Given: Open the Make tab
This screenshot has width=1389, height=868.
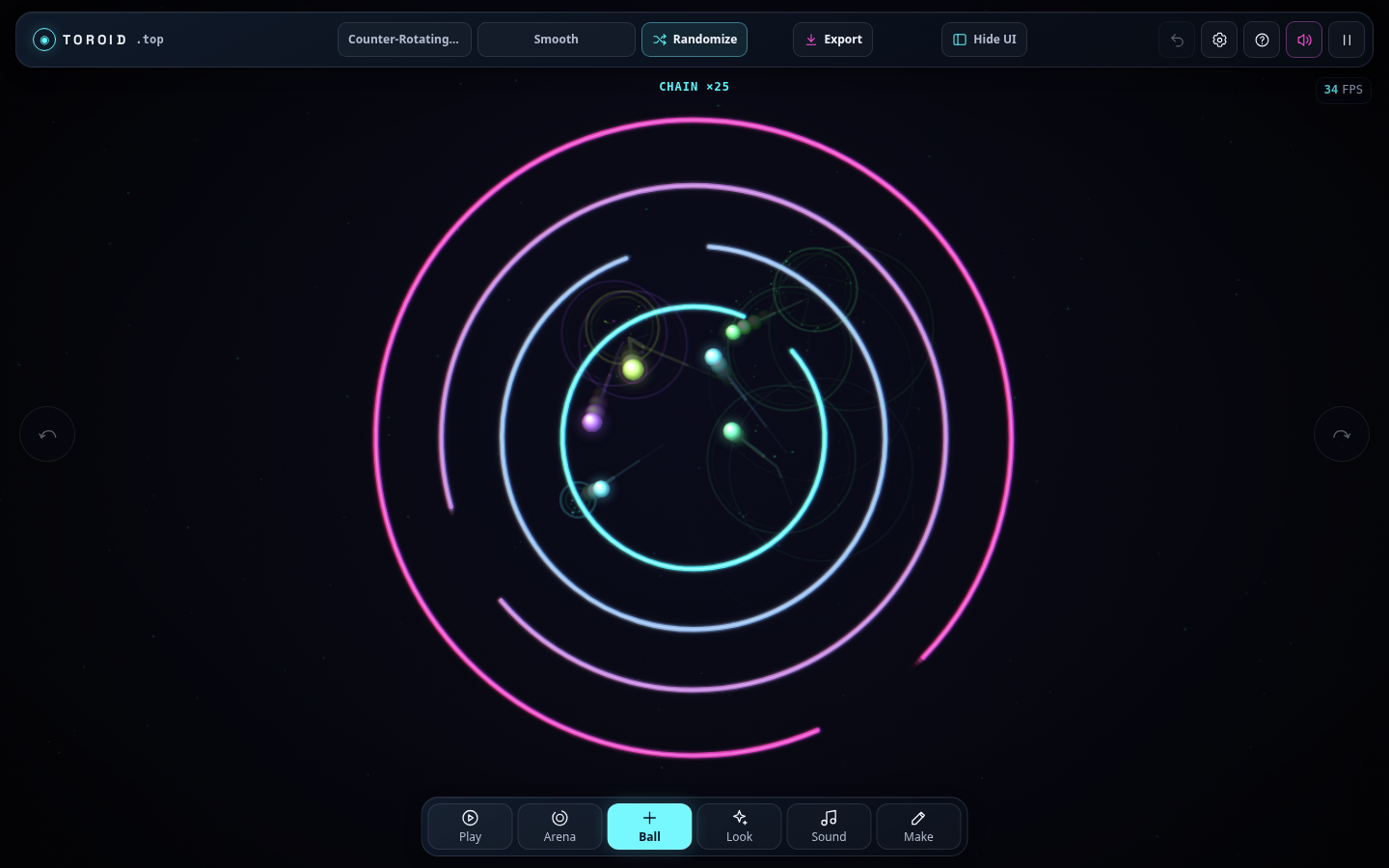Looking at the screenshot, I should coord(918,827).
